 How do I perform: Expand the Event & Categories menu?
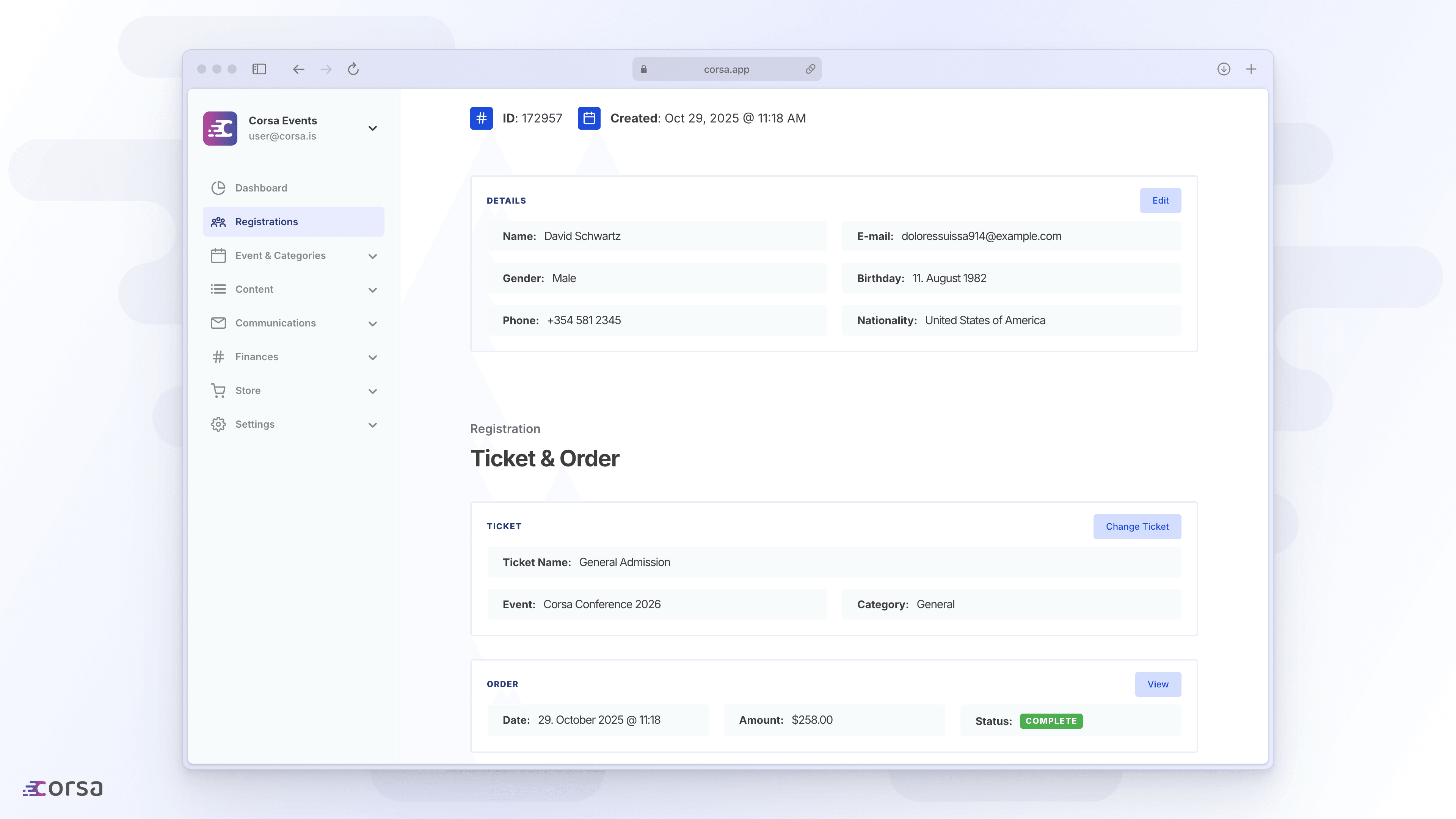point(372,256)
